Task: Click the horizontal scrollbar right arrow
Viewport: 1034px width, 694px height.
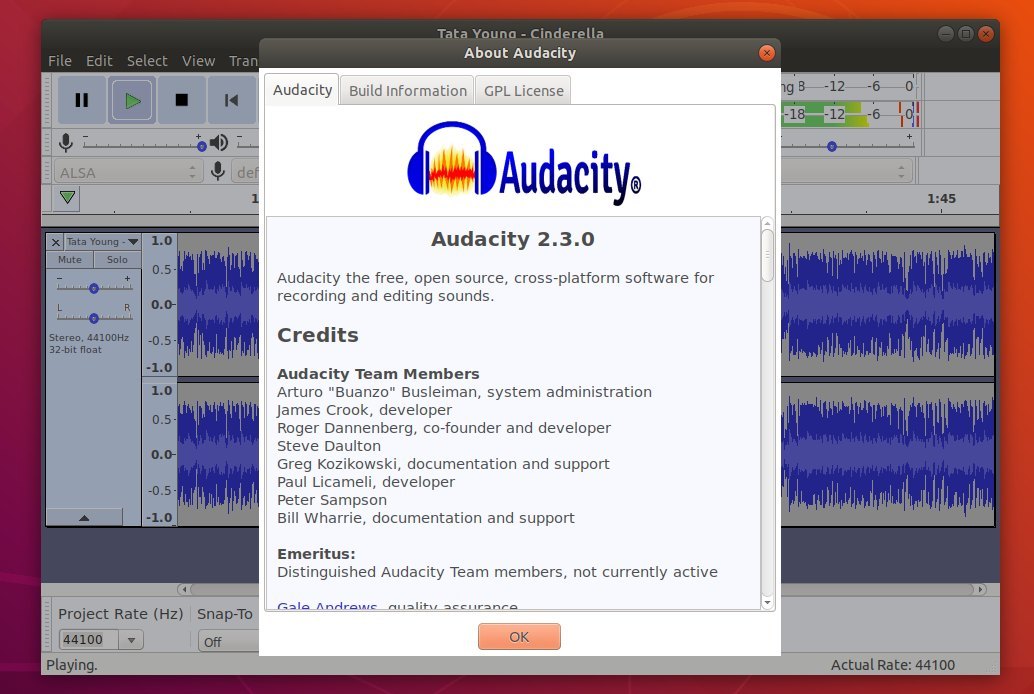Action: pos(981,589)
